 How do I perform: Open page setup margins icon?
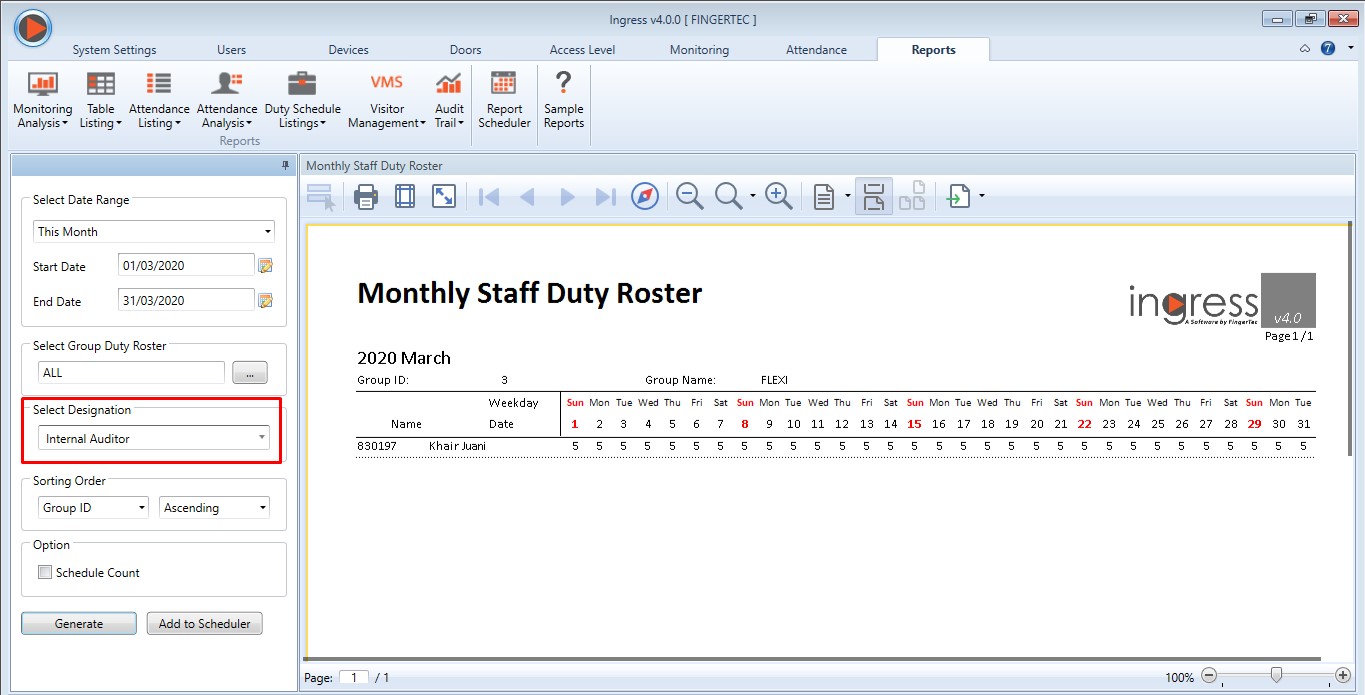405,197
